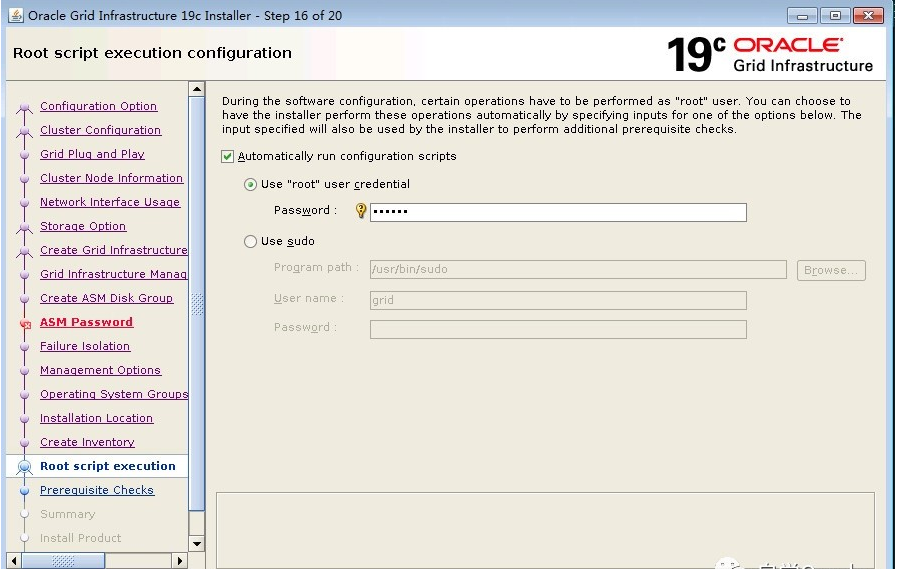
Task: Click step list scroll left arrow
Action: tap(14, 560)
